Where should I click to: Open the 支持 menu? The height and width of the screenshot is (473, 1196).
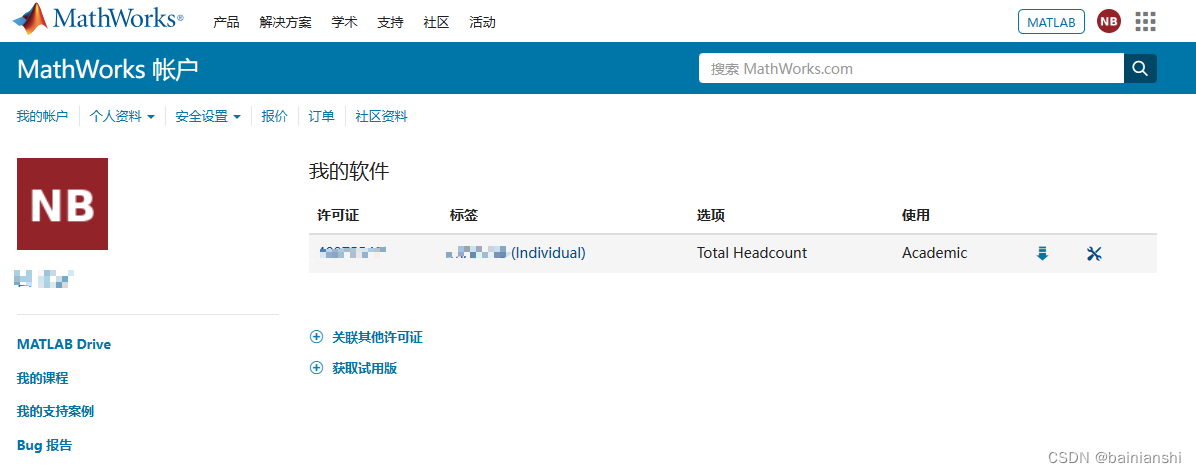[390, 22]
